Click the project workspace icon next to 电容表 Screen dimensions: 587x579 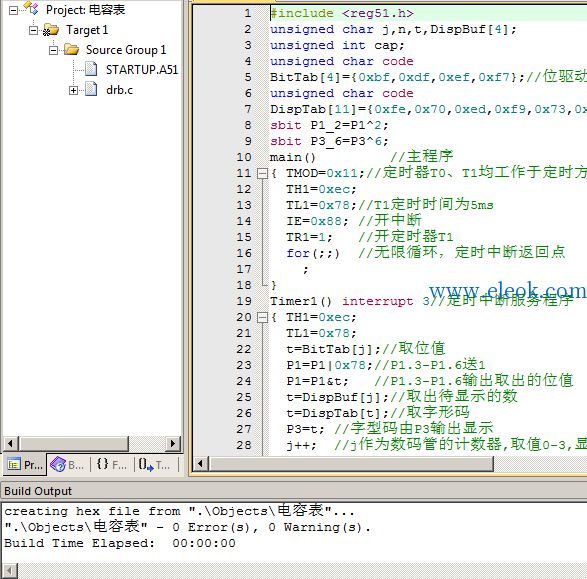click(x=31, y=8)
